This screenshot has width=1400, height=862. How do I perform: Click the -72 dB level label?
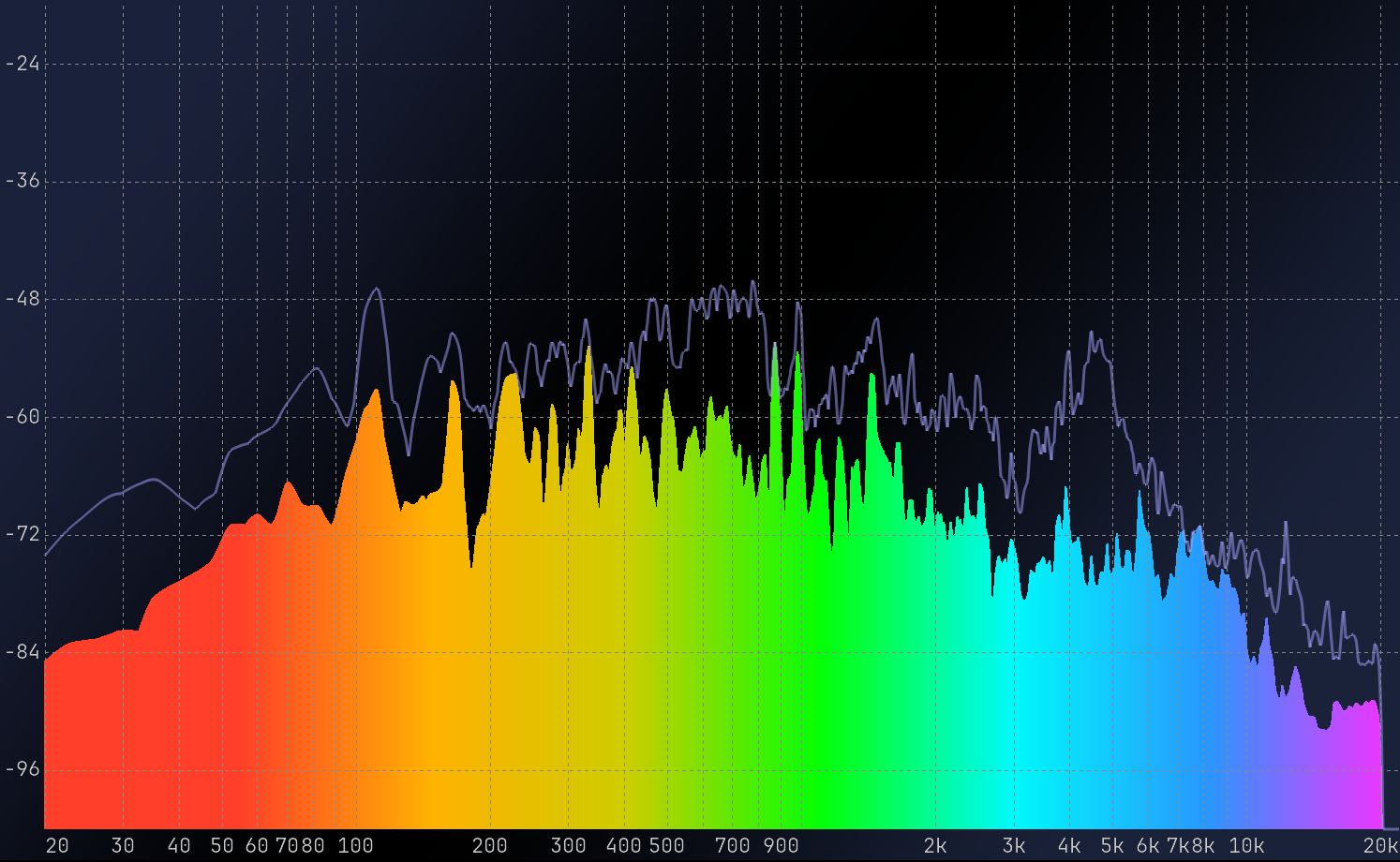pos(22,534)
